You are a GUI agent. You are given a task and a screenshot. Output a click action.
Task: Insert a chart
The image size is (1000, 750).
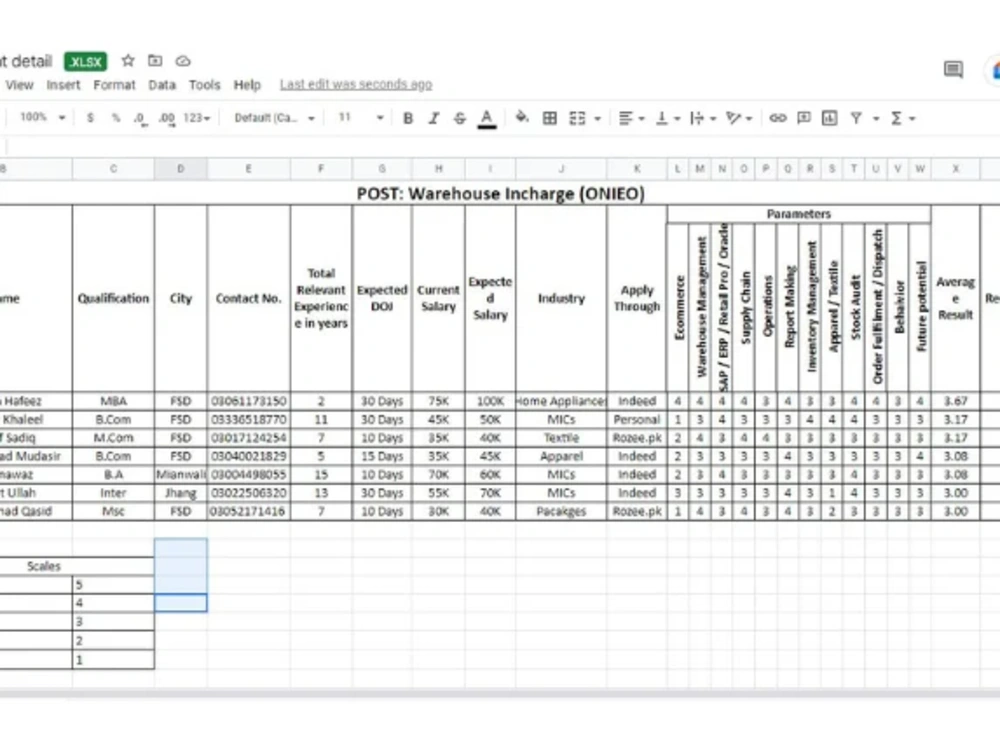[830, 118]
